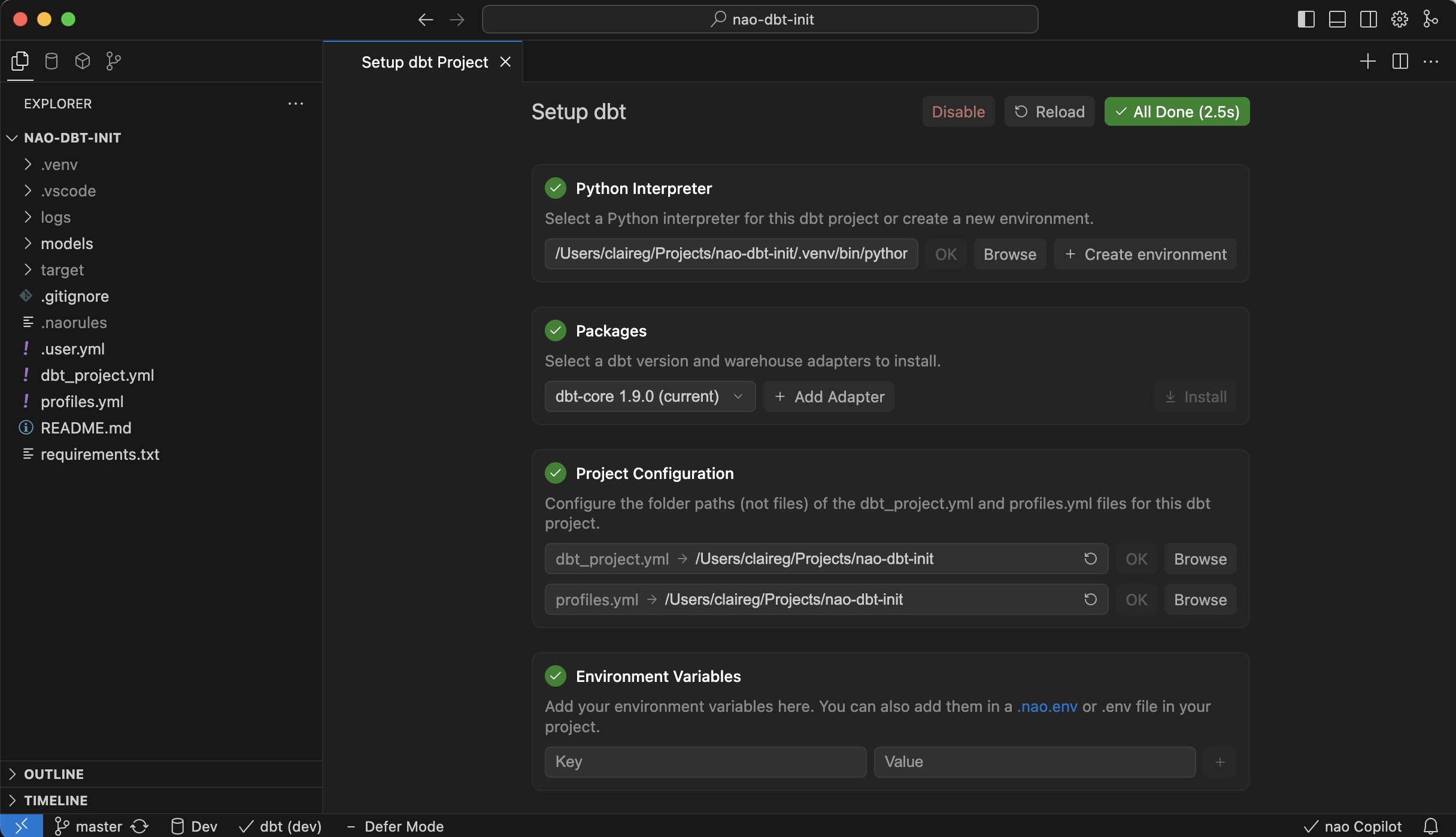
Task: Switch to the Setup dbt Project tab
Action: point(424,62)
